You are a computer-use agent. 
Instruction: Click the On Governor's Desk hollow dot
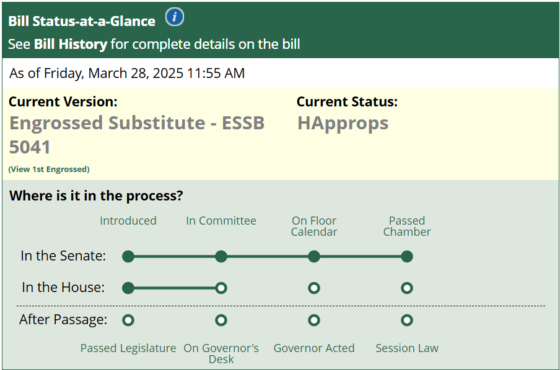[x=221, y=320]
